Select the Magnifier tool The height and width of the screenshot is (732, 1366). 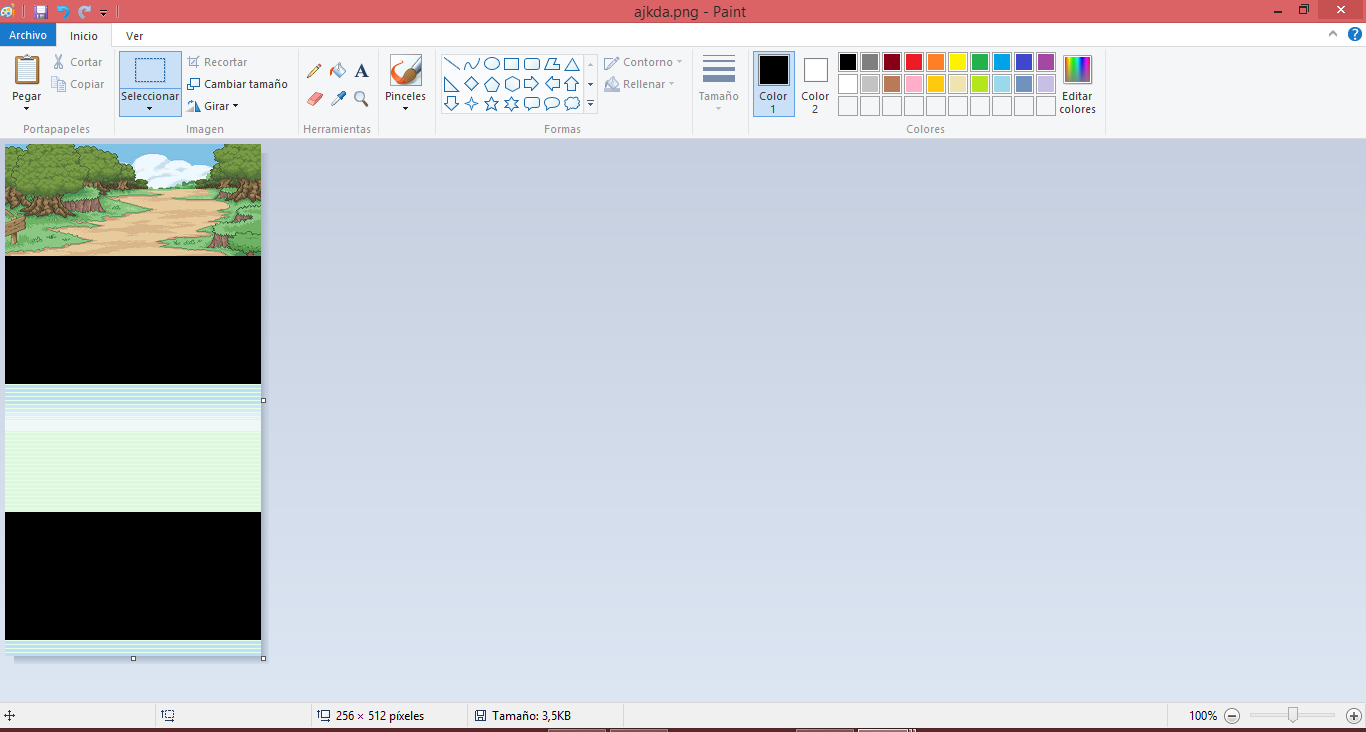click(x=361, y=99)
